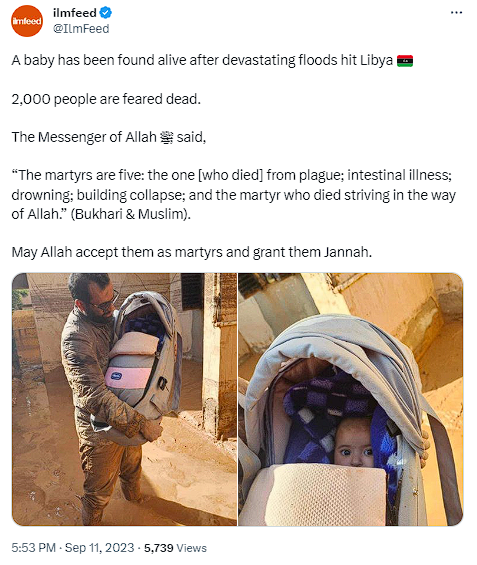477x565 pixels.
Task: Click the hadith quote paragraph
Action: click(x=233, y=195)
